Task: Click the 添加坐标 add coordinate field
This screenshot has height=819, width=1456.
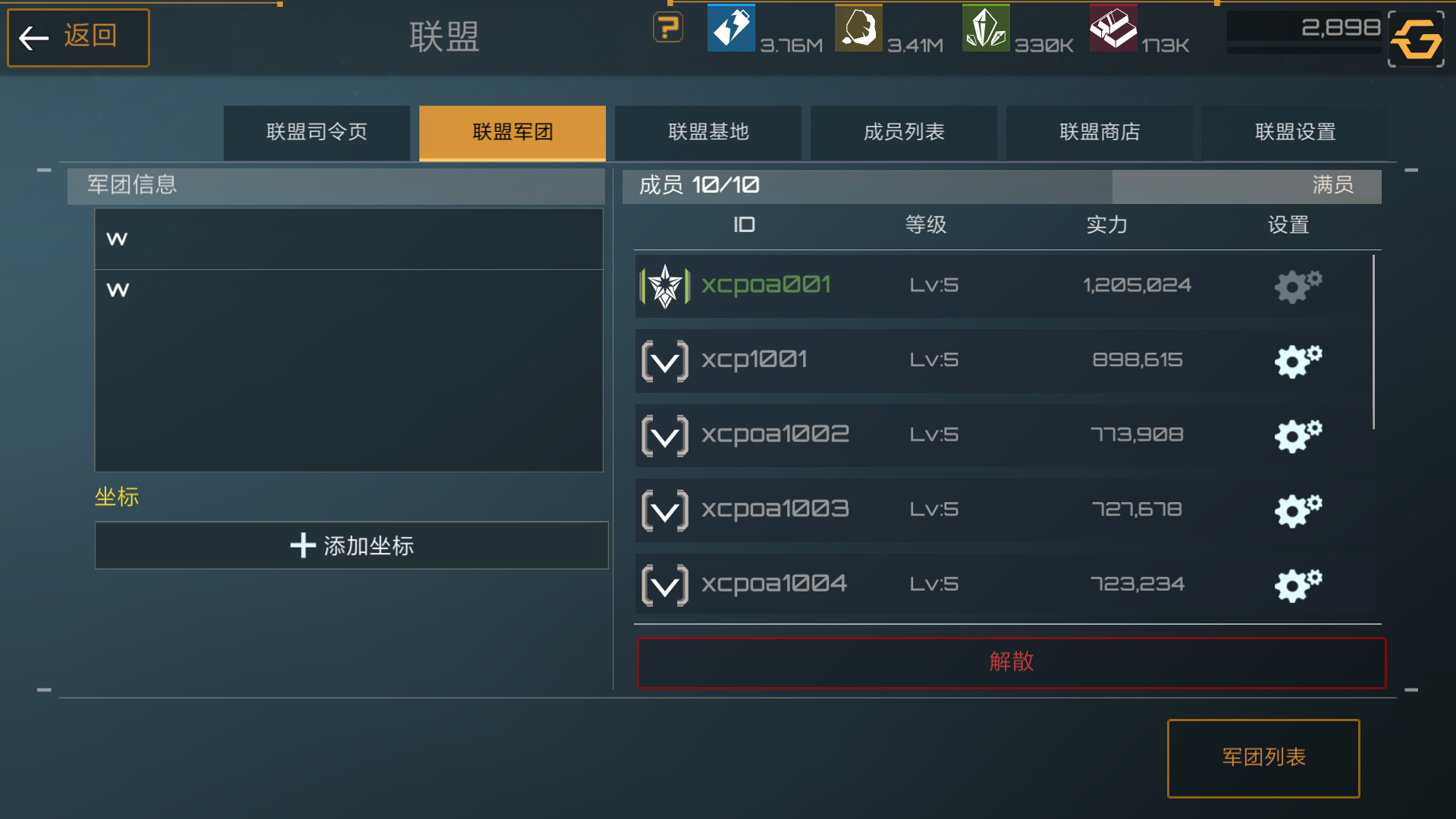Action: (351, 545)
